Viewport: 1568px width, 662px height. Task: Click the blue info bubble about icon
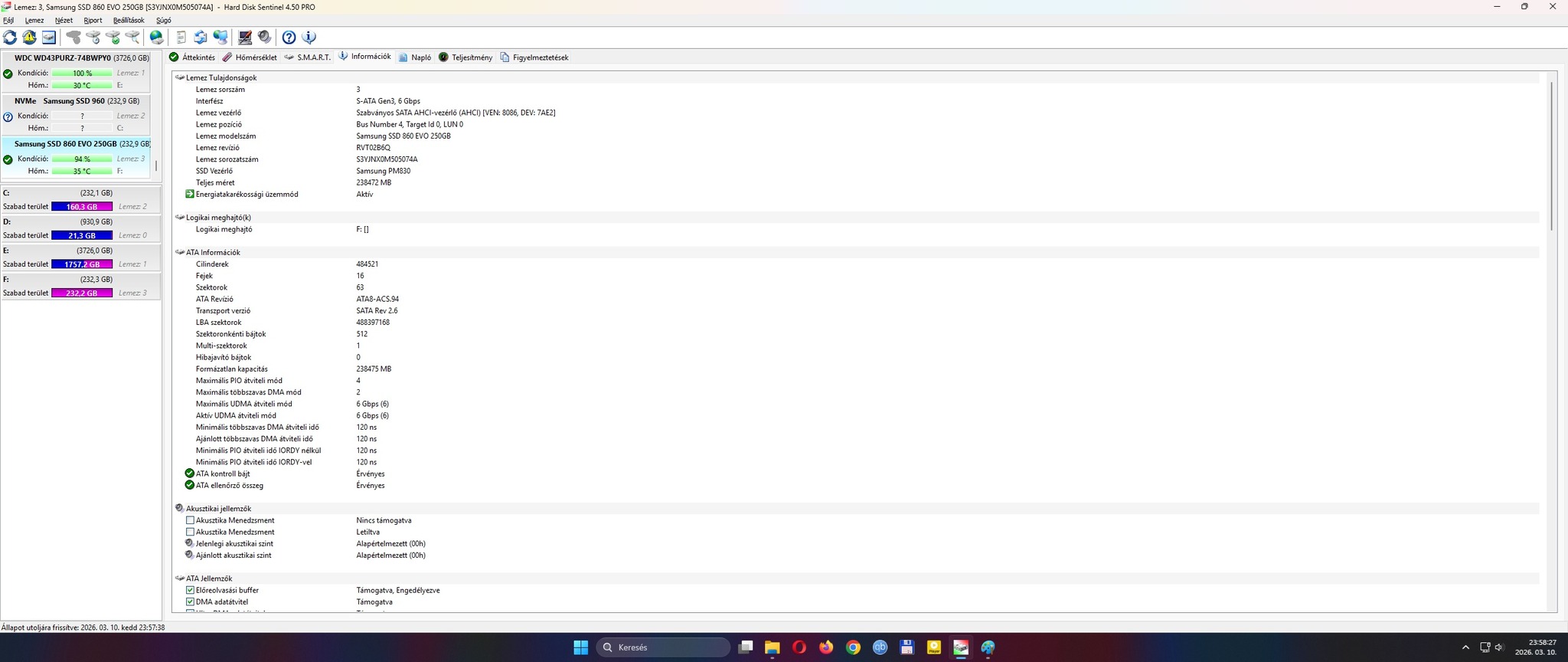309,37
